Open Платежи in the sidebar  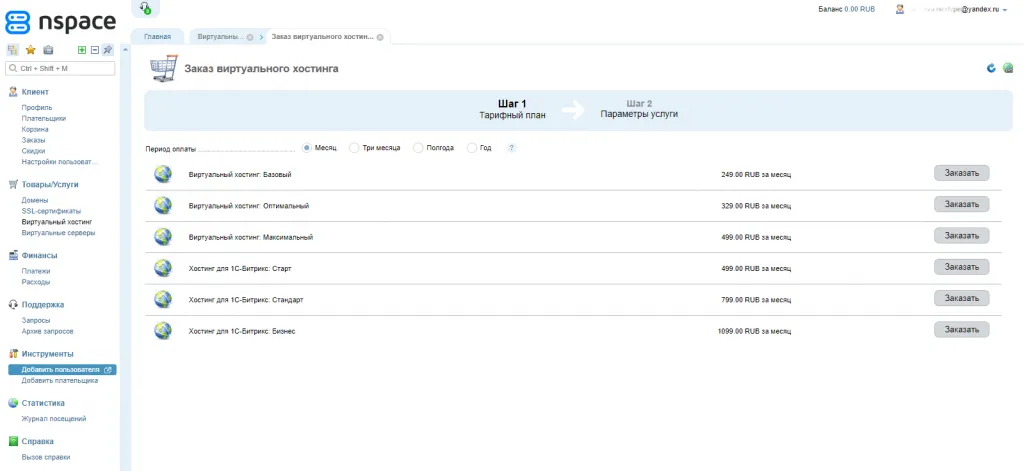click(36, 271)
